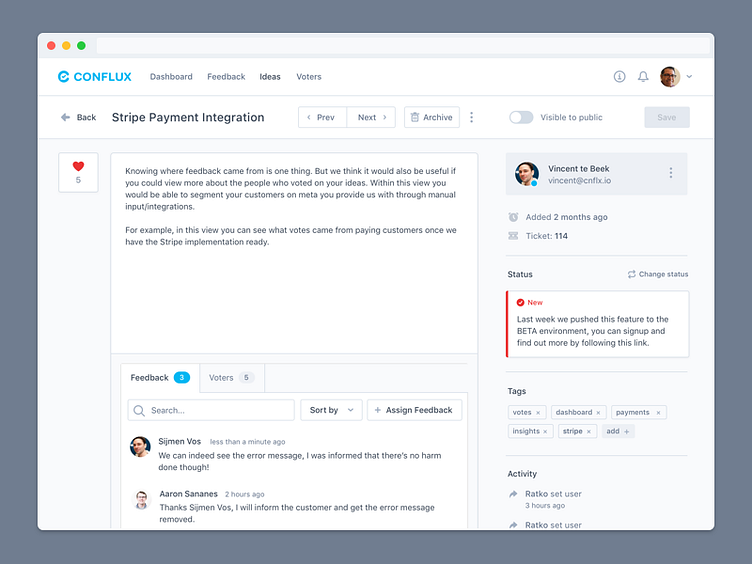Open Vincent te Beek options menu
The width and height of the screenshot is (752, 564).
click(x=670, y=173)
